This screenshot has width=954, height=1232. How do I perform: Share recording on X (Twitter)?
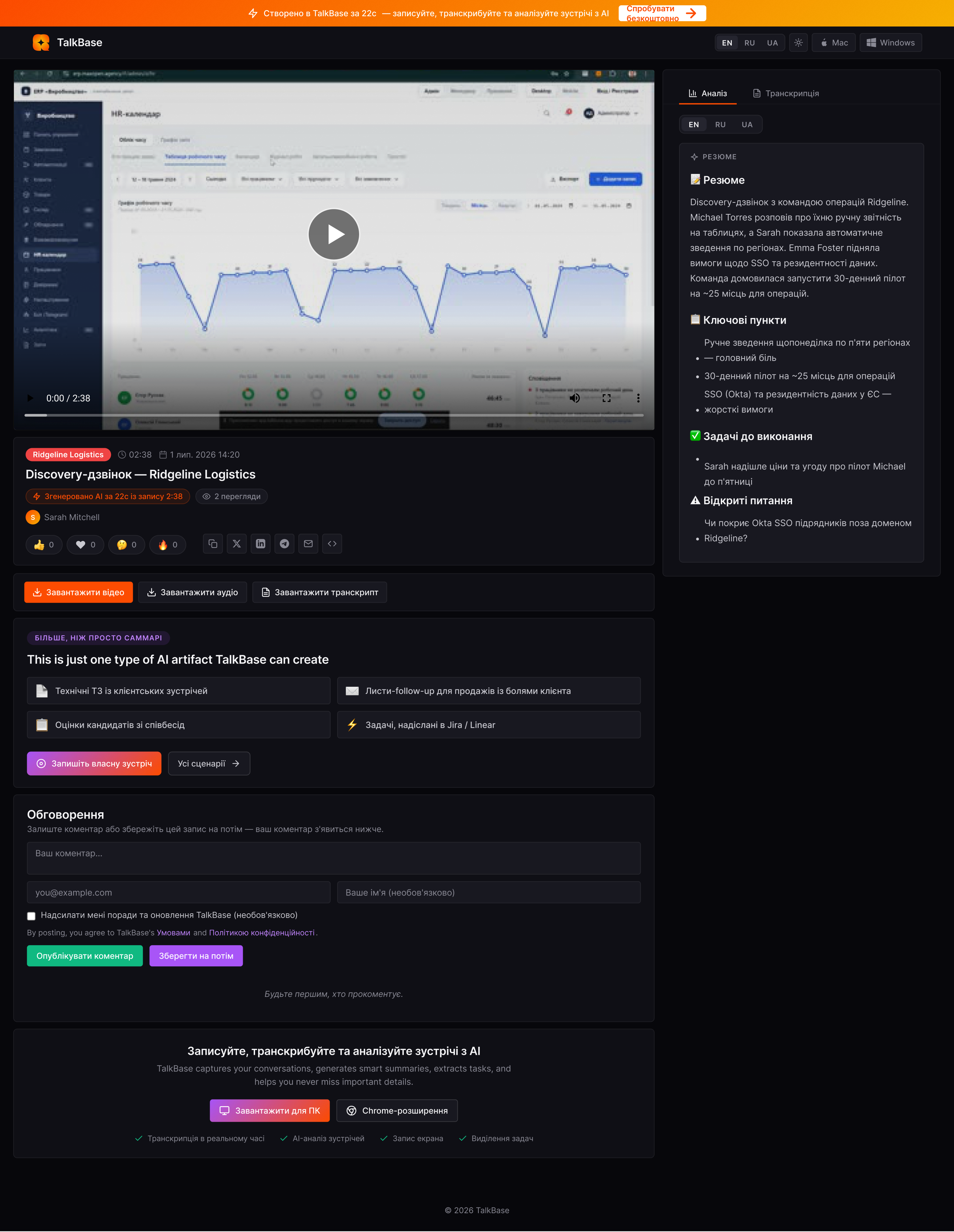(237, 544)
